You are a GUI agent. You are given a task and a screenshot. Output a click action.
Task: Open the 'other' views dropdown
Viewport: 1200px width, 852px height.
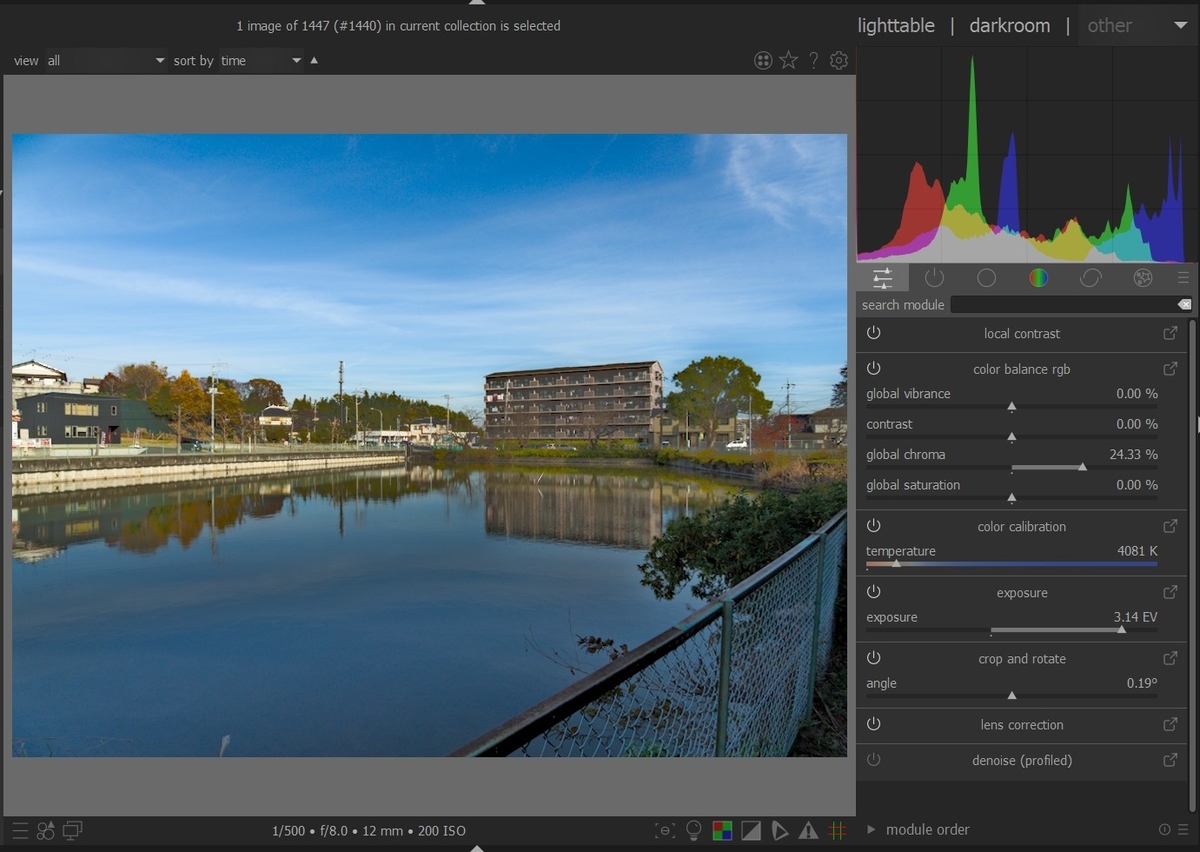tap(1136, 26)
